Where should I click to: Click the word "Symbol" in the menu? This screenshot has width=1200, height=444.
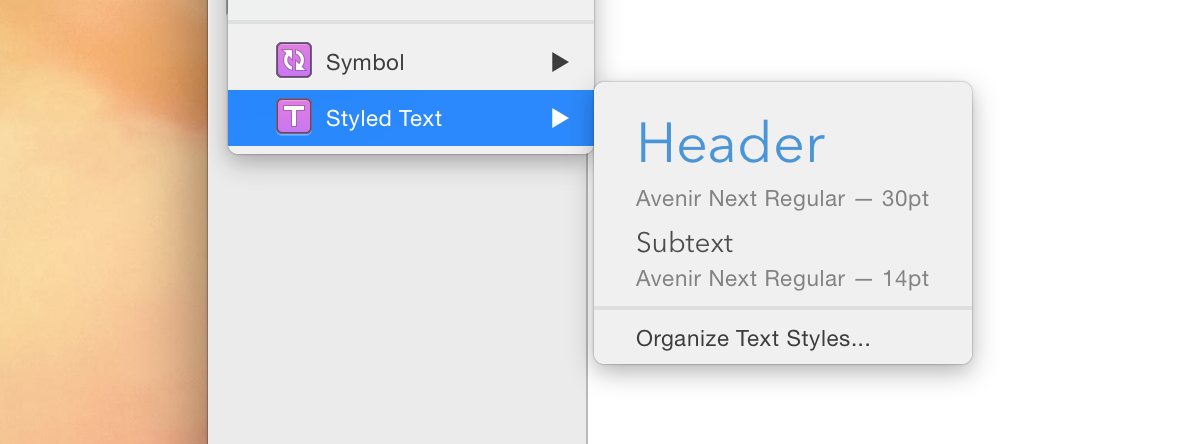click(x=365, y=63)
